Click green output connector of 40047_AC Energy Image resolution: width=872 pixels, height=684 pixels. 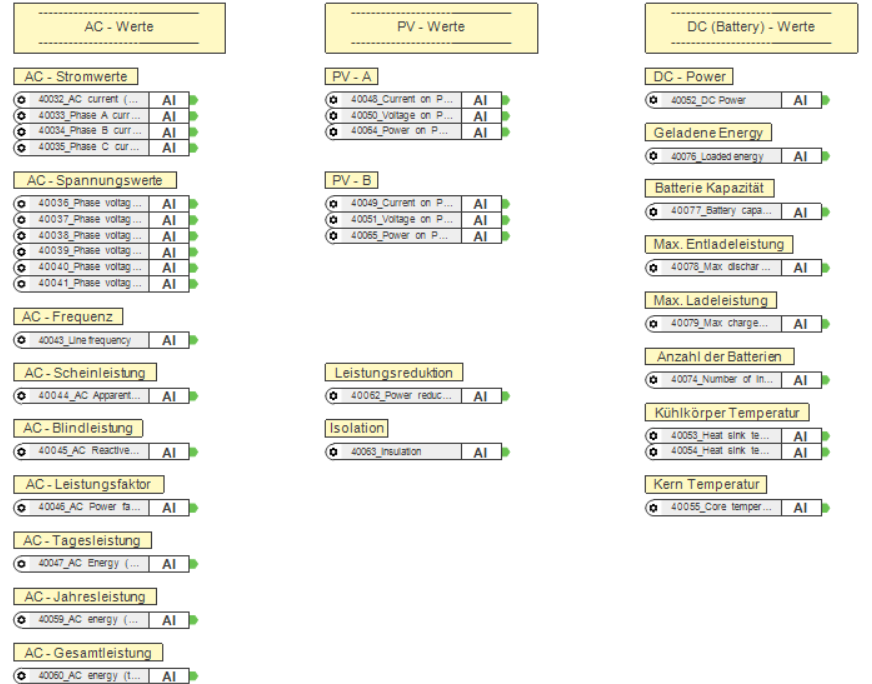pos(194,564)
